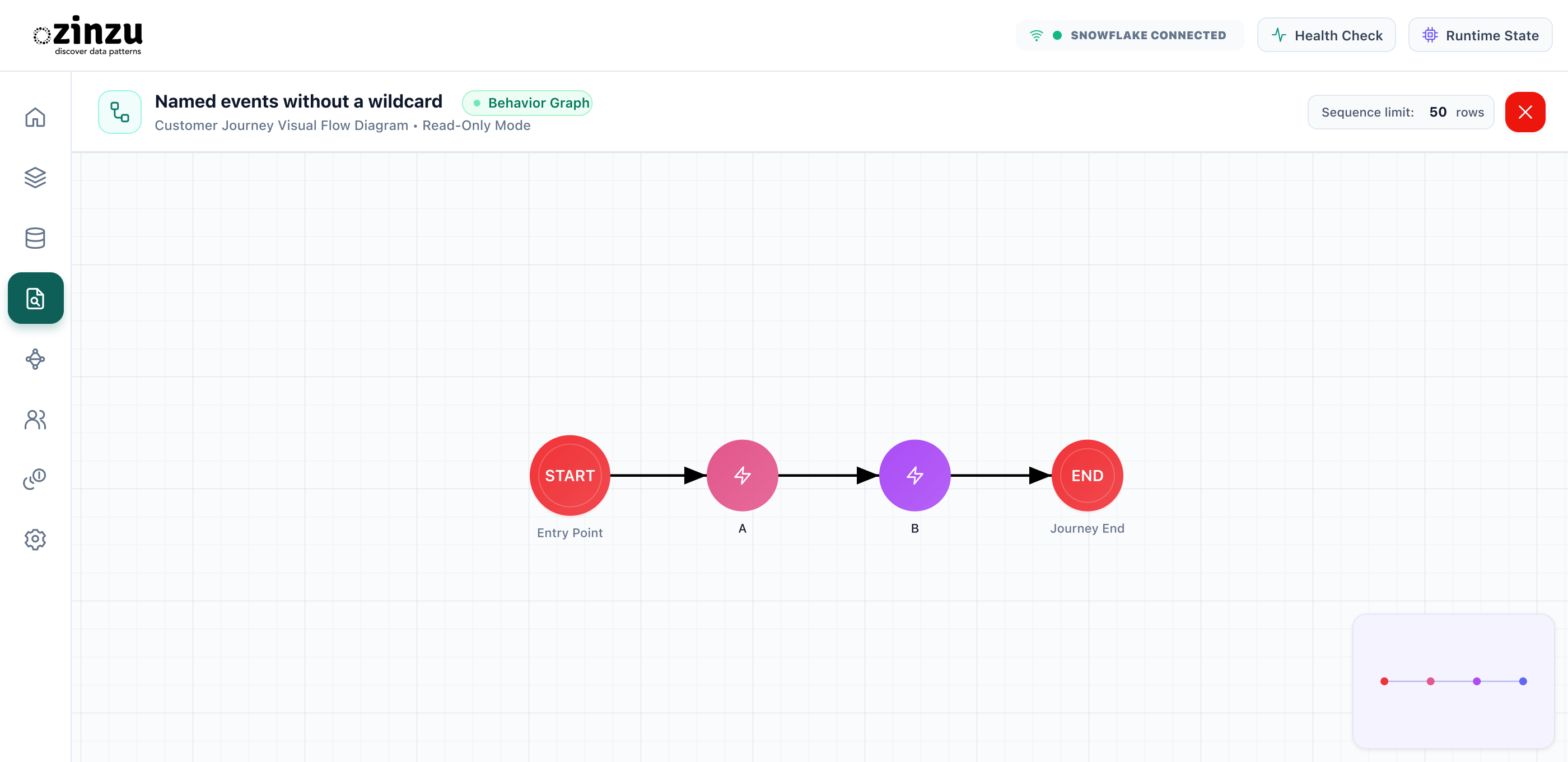Close the flow diagram with red X
Viewport: 1568px width, 762px height.
[1525, 112]
